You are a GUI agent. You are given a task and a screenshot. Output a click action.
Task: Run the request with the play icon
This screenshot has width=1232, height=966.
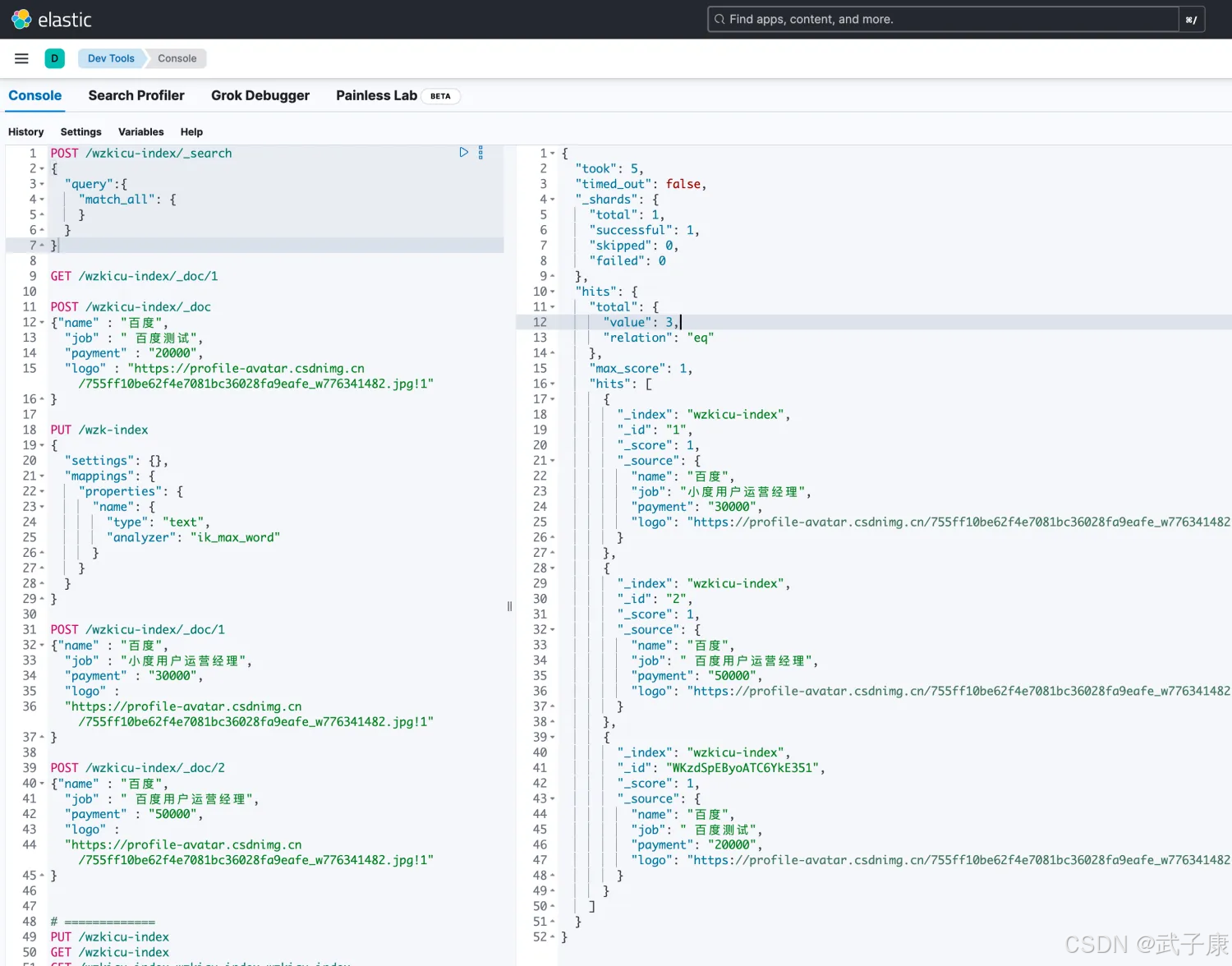click(x=463, y=153)
